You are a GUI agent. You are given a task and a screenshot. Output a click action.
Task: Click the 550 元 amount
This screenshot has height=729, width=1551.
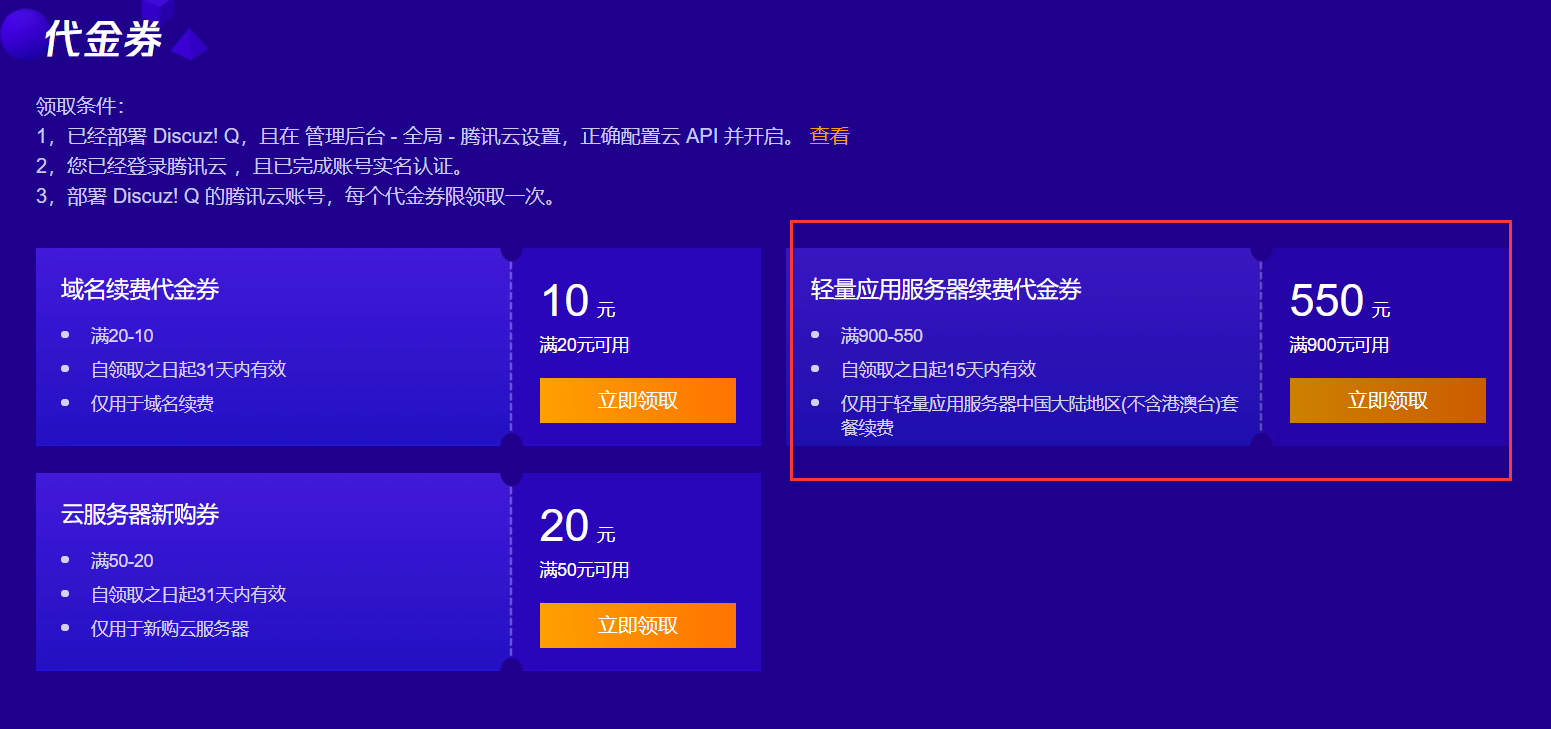pyautogui.click(x=1340, y=301)
